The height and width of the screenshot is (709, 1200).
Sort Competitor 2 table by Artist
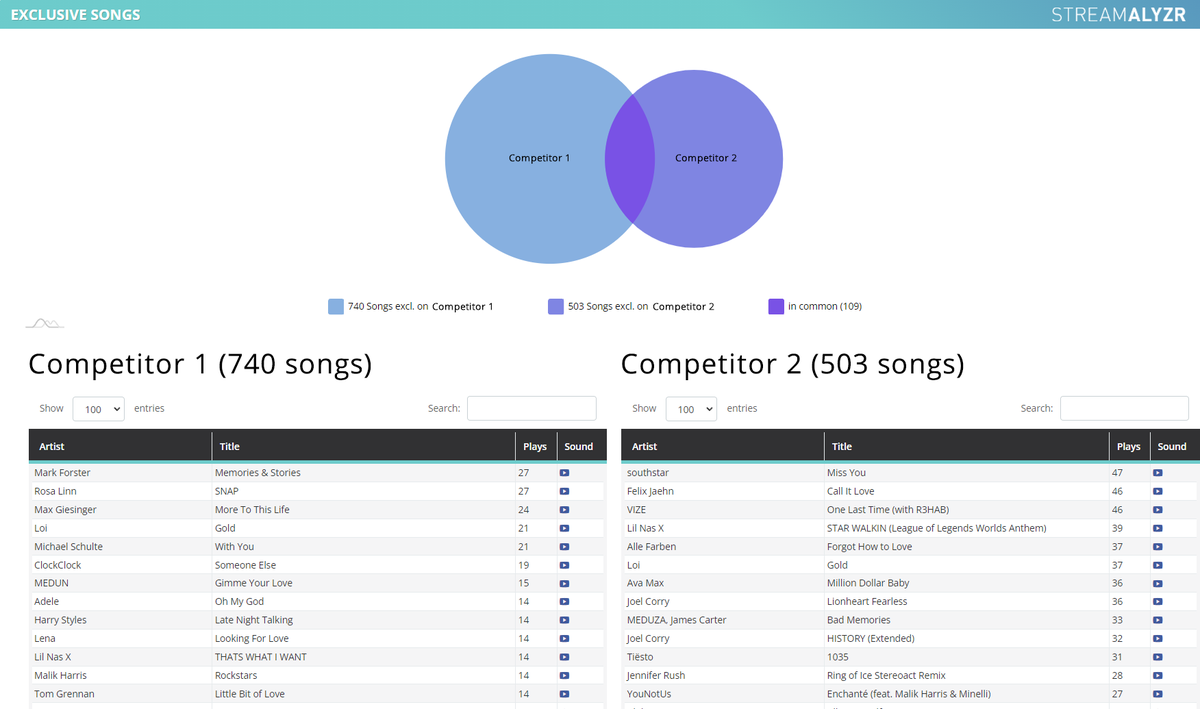pos(722,446)
